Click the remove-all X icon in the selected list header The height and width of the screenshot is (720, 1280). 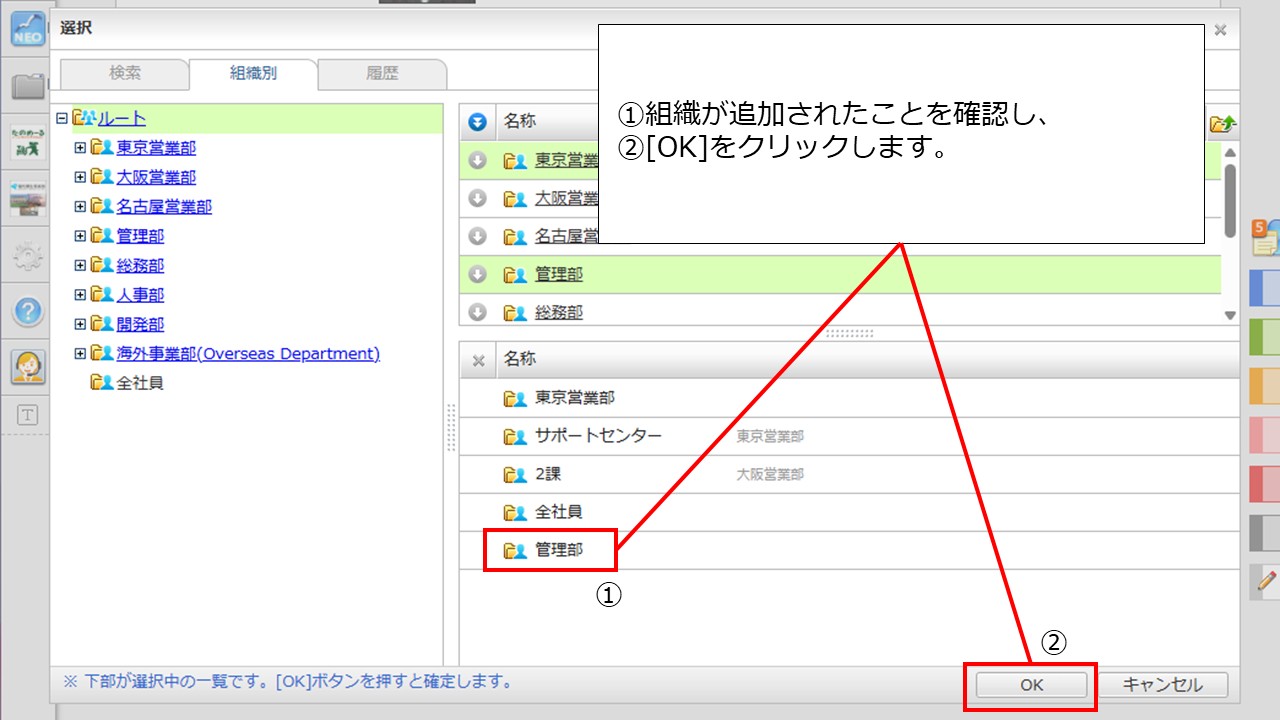(x=478, y=360)
